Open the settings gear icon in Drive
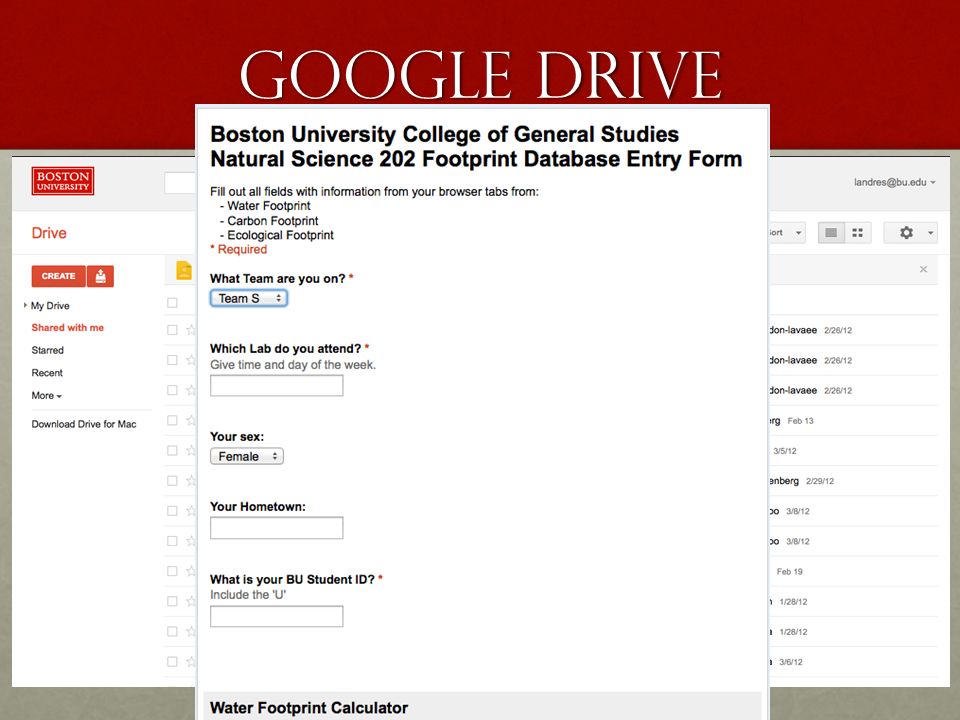The height and width of the screenshot is (720, 960). (x=906, y=233)
